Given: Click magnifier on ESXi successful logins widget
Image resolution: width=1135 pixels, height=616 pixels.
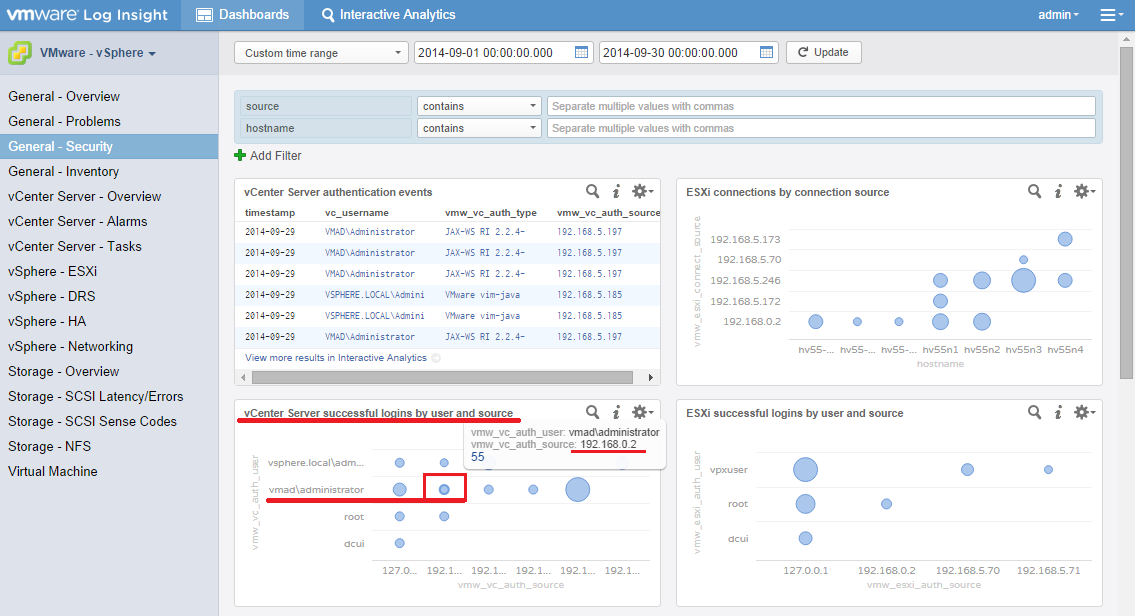Looking at the screenshot, I should (1034, 412).
